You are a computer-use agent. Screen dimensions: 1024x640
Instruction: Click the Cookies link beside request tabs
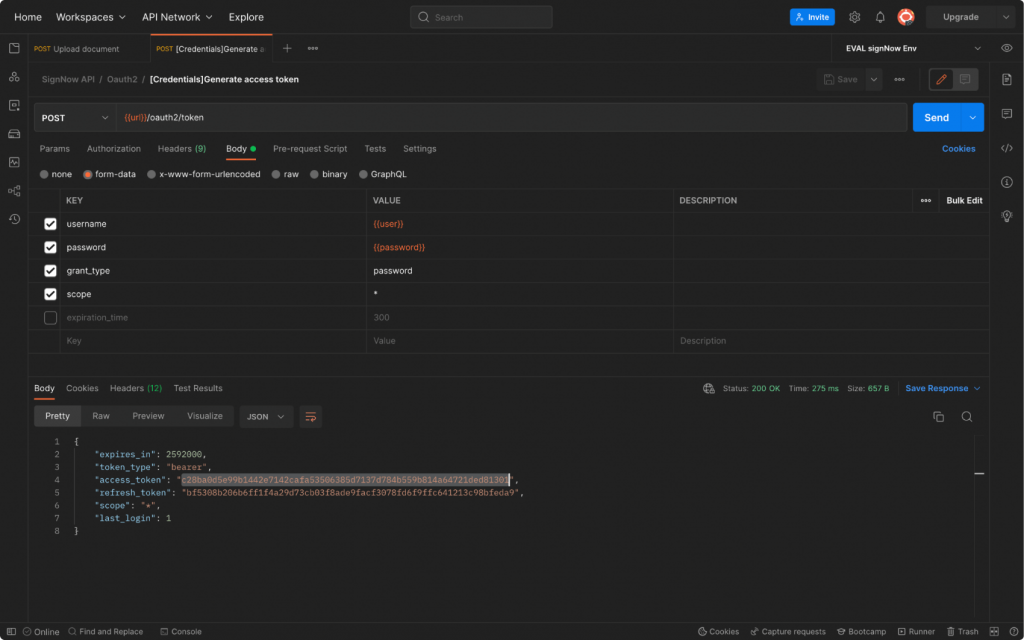958,149
